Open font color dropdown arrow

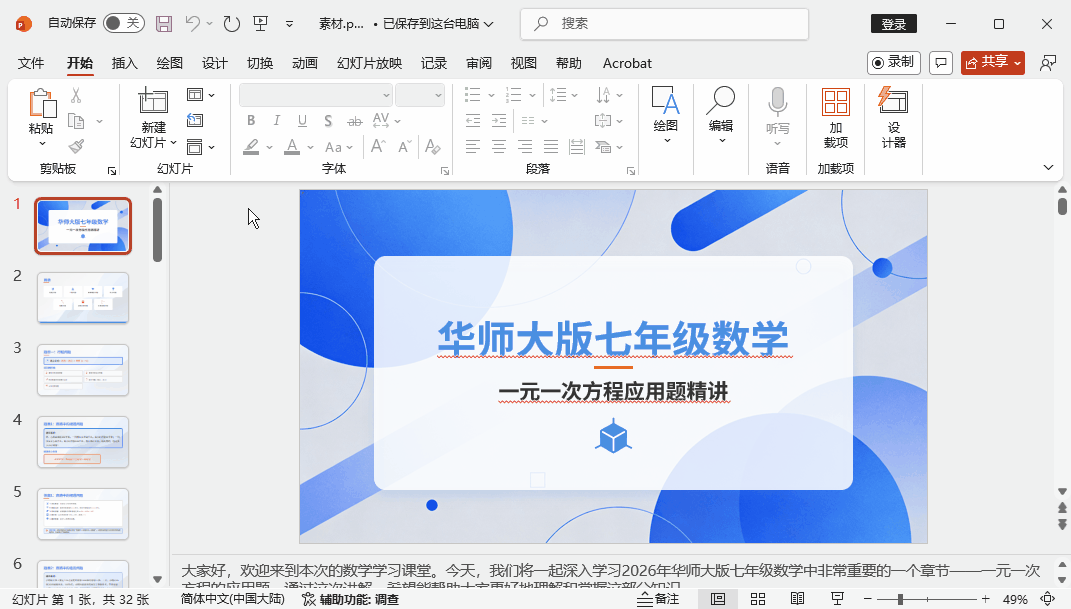pos(310,147)
